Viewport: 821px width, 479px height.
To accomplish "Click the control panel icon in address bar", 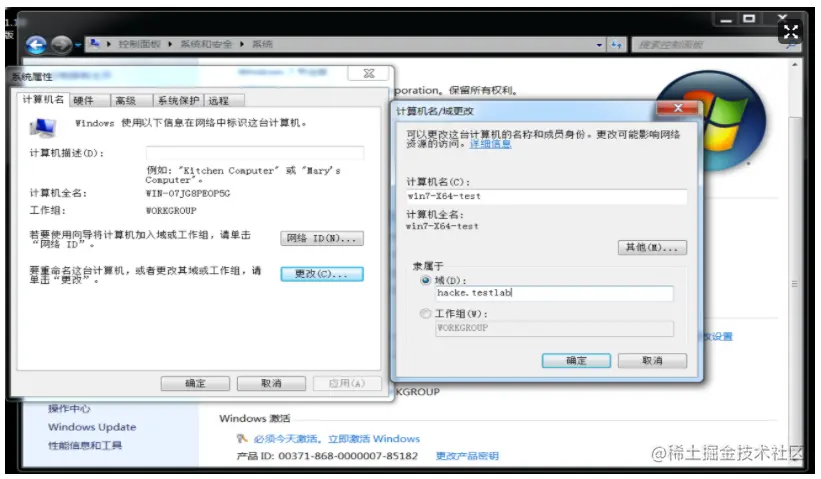I will point(94,44).
